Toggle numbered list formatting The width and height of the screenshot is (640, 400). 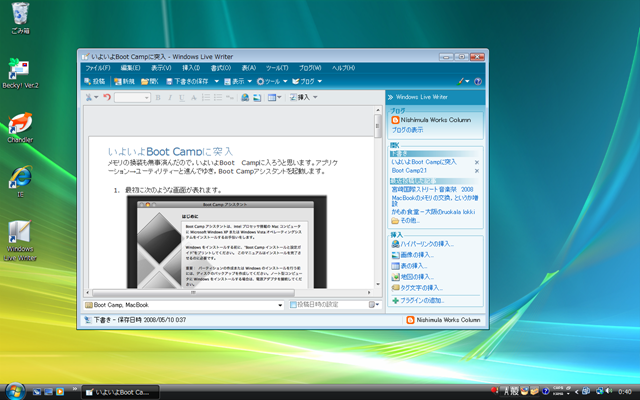tap(206, 98)
